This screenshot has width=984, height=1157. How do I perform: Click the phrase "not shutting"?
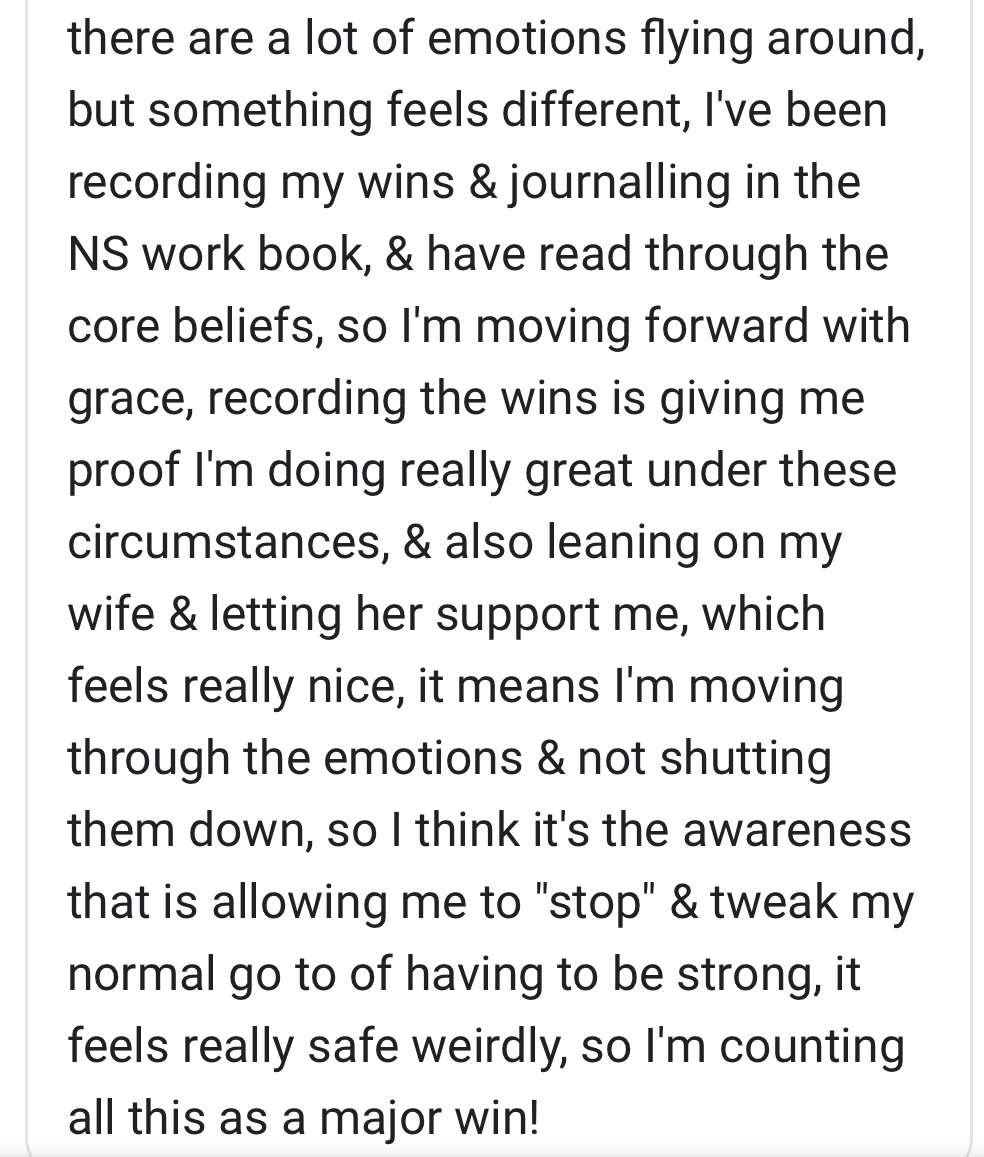pyautogui.click(x=704, y=760)
